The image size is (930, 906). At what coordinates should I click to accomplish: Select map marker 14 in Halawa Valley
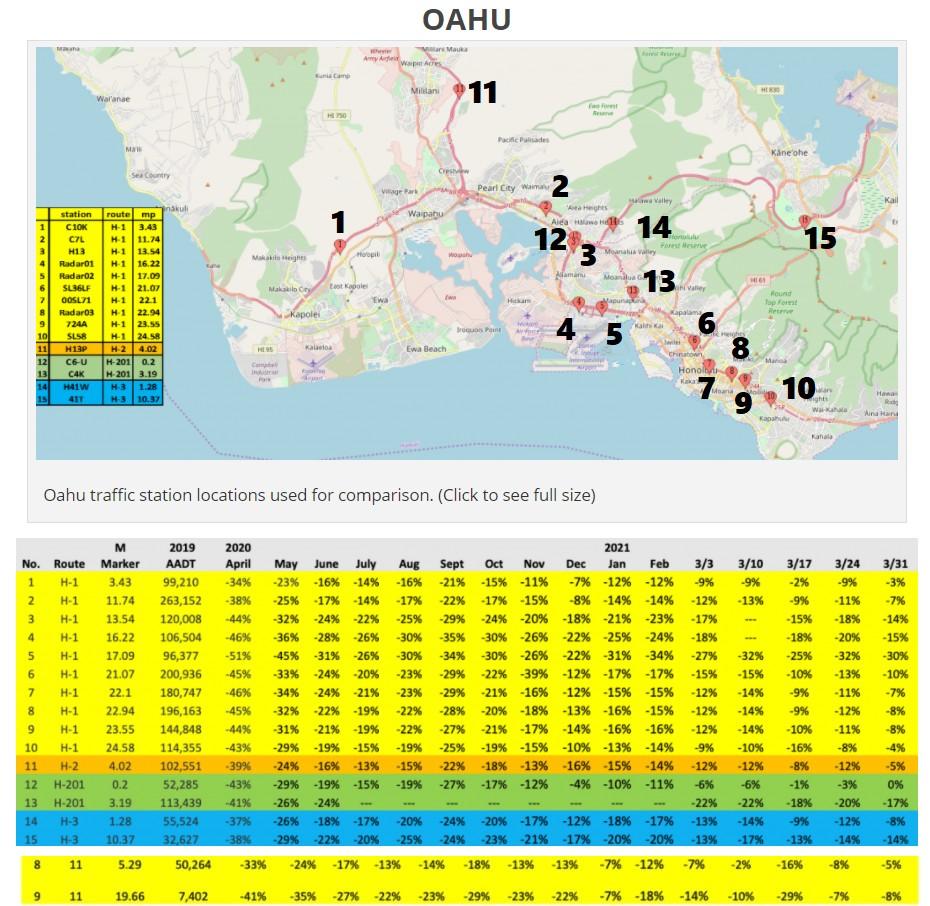(613, 223)
